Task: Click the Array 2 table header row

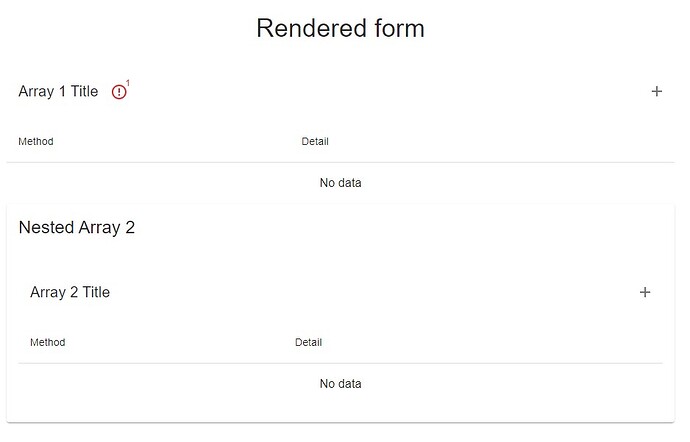Action: point(341,342)
